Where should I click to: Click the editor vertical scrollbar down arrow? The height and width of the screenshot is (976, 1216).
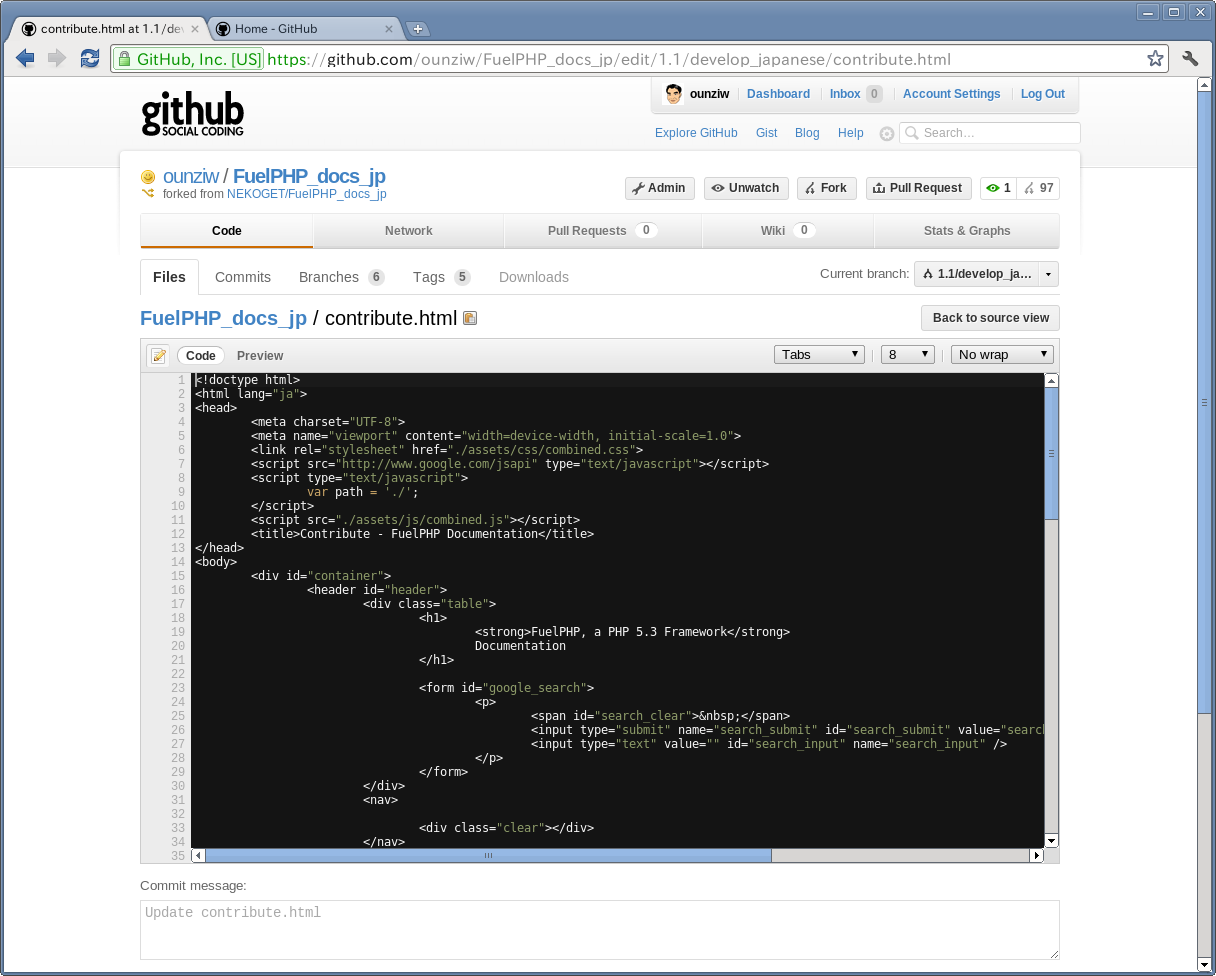point(1052,841)
